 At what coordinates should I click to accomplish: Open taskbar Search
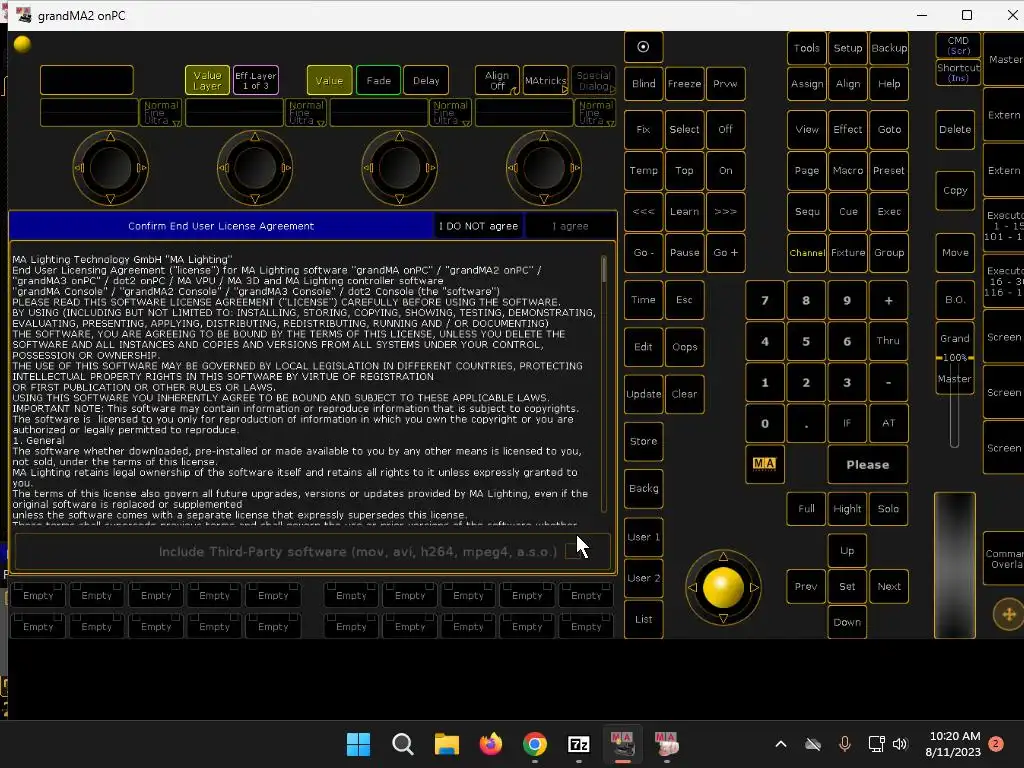(x=402, y=744)
